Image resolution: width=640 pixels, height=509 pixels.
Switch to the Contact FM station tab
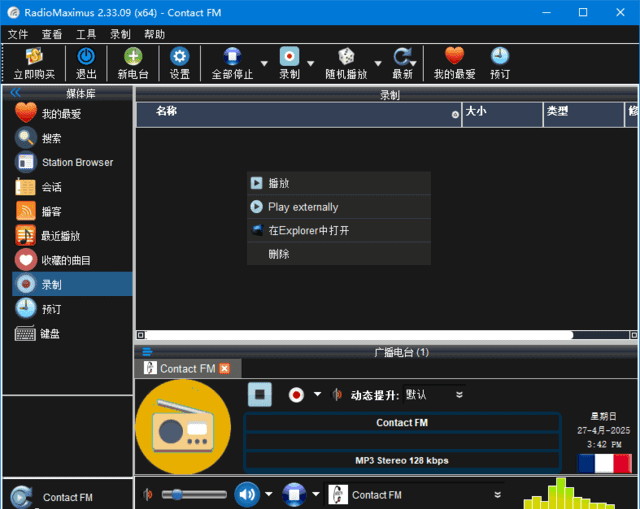pyautogui.click(x=187, y=369)
